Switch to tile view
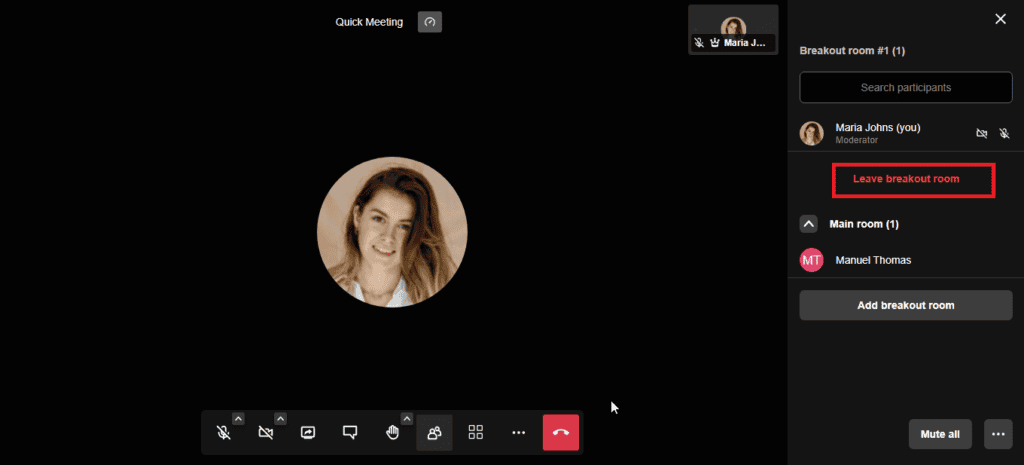 coord(476,432)
